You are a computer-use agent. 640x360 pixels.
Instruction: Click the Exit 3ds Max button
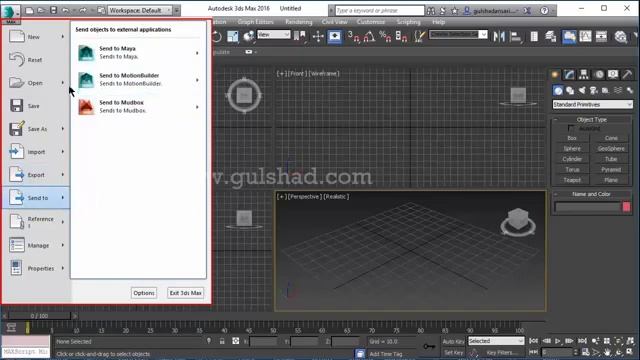tap(185, 293)
